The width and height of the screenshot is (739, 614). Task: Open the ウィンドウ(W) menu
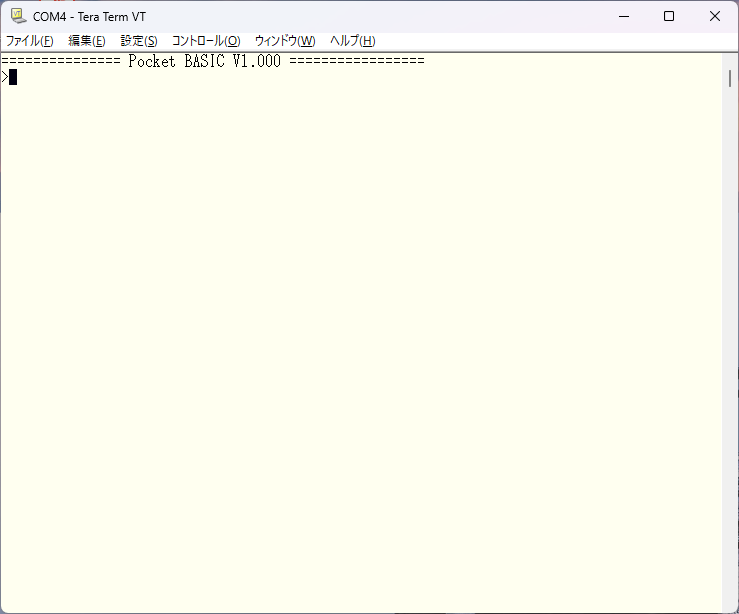[x=285, y=41]
